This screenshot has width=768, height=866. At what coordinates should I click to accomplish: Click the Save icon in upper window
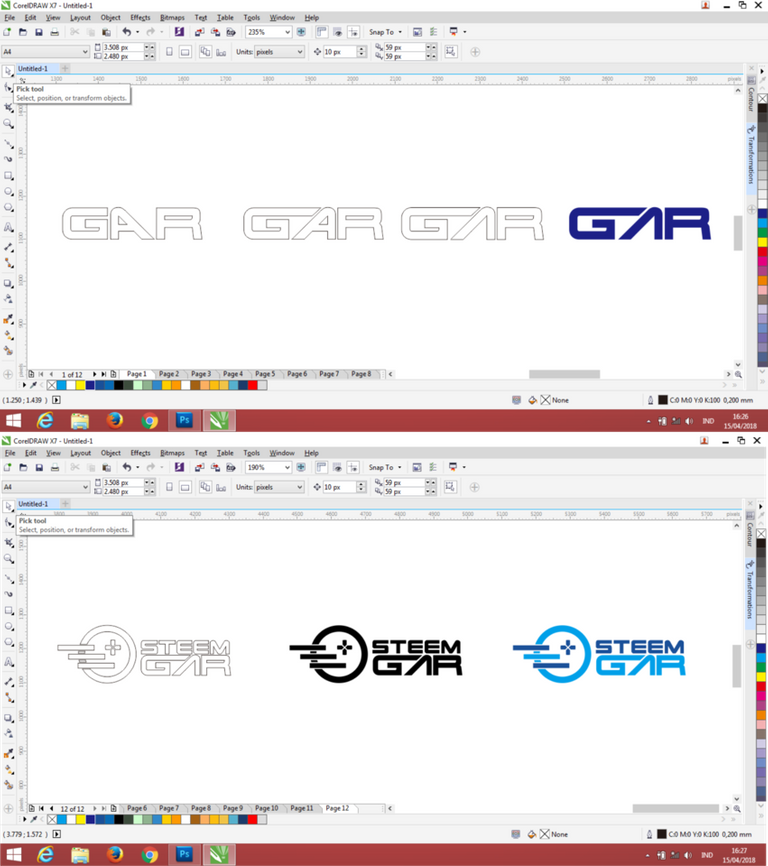[x=39, y=32]
